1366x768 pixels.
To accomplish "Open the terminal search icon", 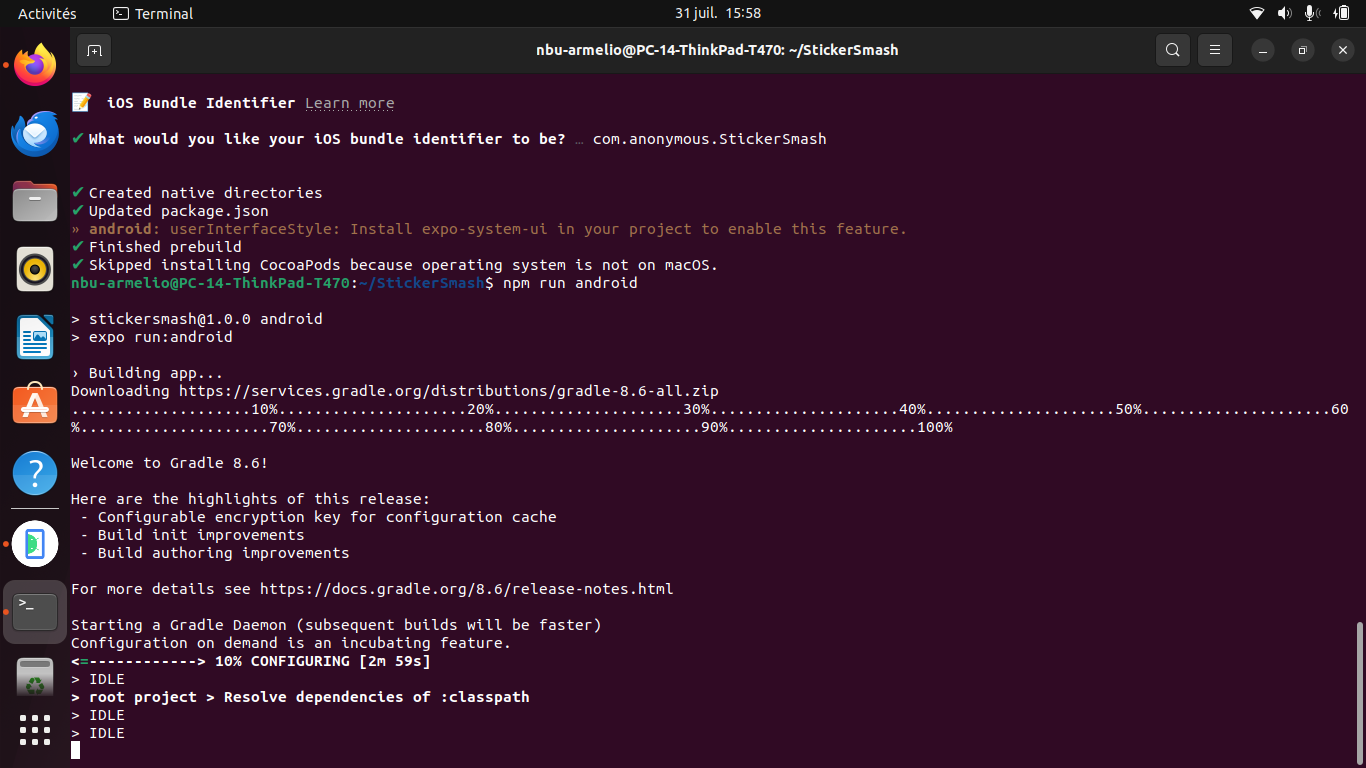I will tap(1173, 50).
